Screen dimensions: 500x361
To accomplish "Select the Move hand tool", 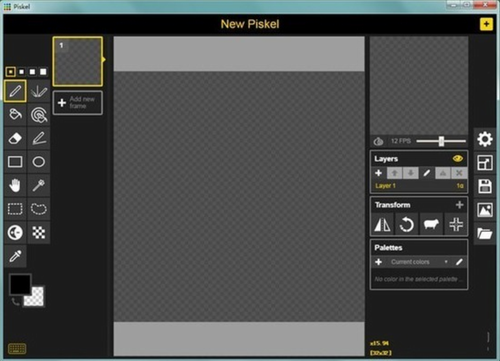I will click(x=15, y=185).
